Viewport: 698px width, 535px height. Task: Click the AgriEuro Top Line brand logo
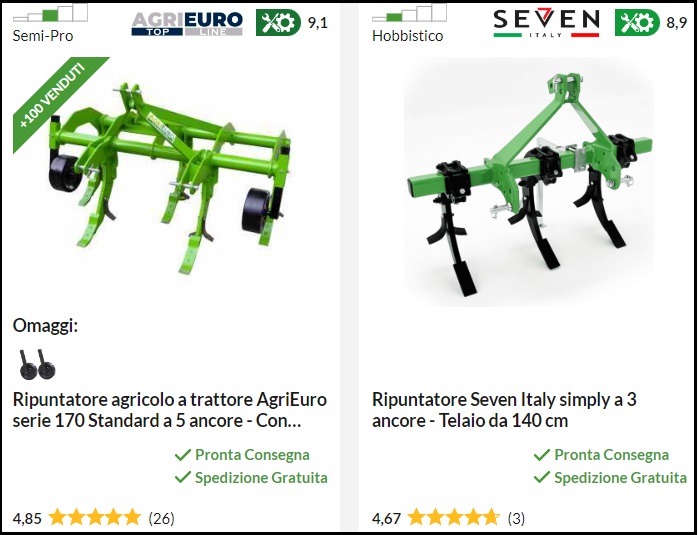tap(187, 23)
